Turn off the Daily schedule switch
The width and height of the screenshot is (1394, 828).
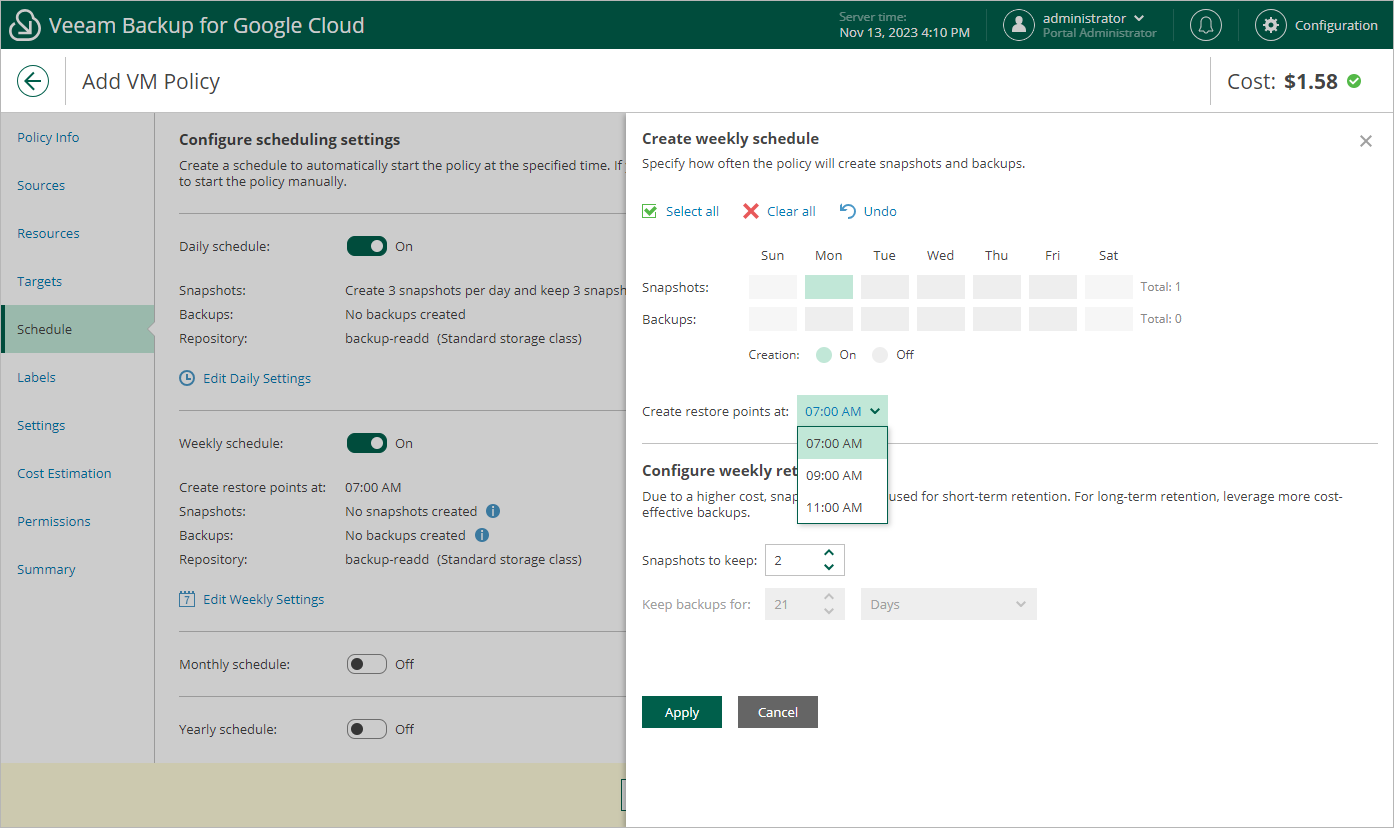click(367, 246)
